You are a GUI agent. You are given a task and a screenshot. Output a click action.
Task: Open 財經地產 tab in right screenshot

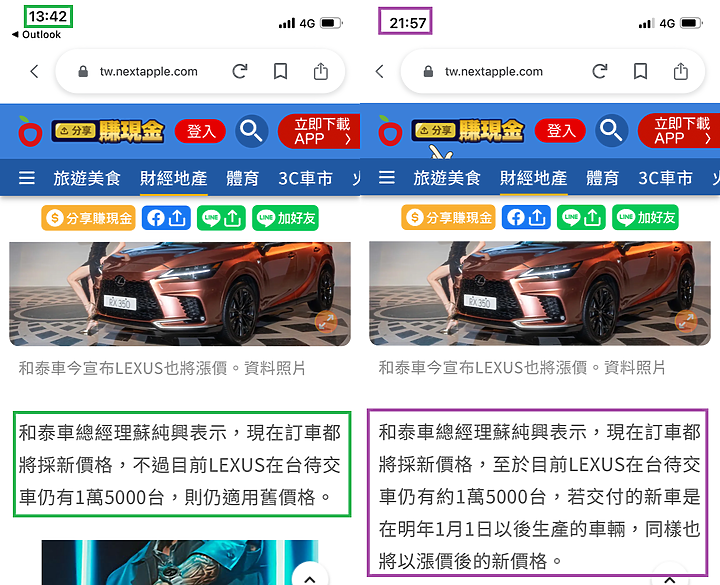[x=534, y=178]
